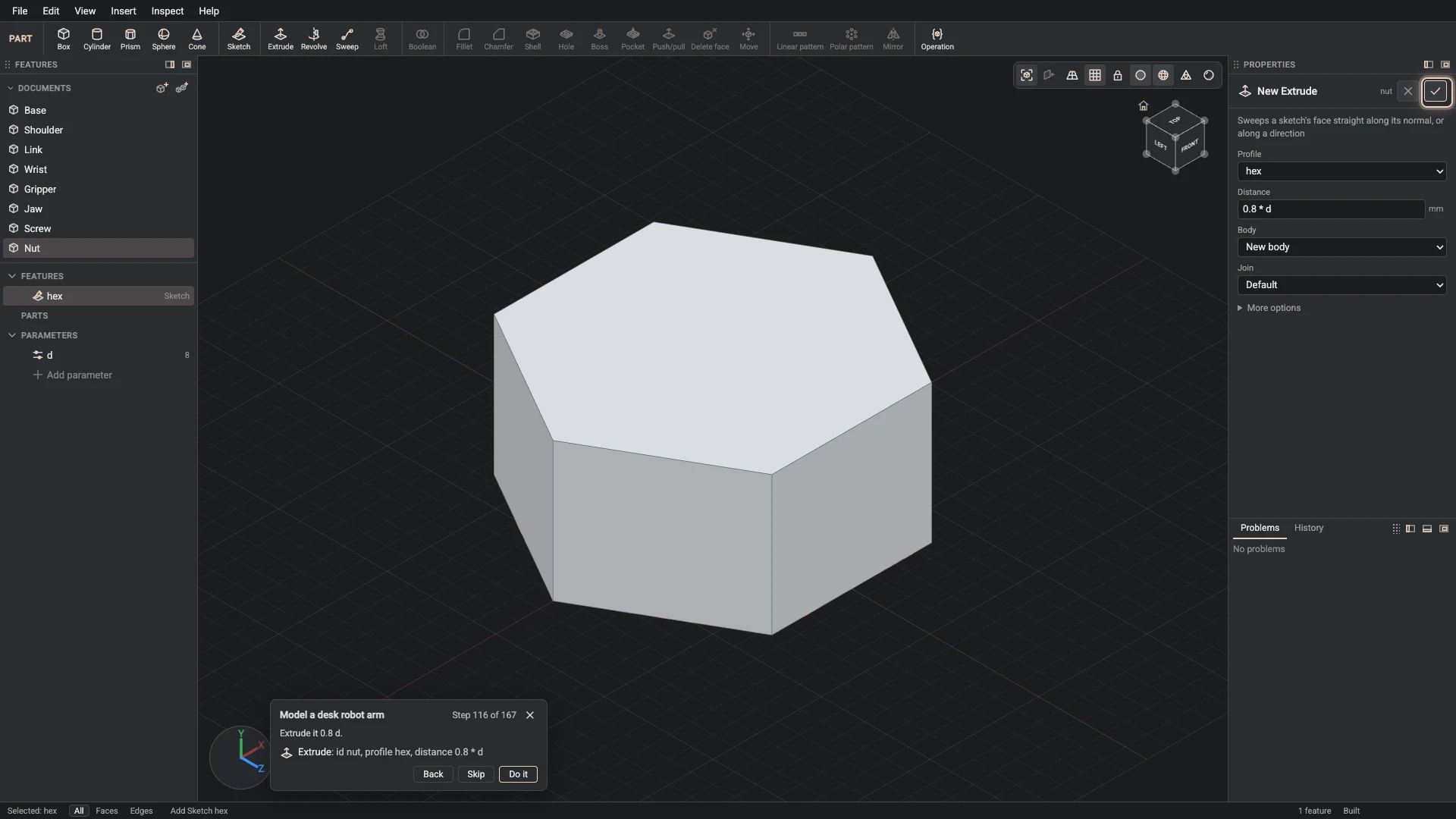The image size is (1456, 819).
Task: Open the Operation tool
Action: pyautogui.click(x=937, y=39)
